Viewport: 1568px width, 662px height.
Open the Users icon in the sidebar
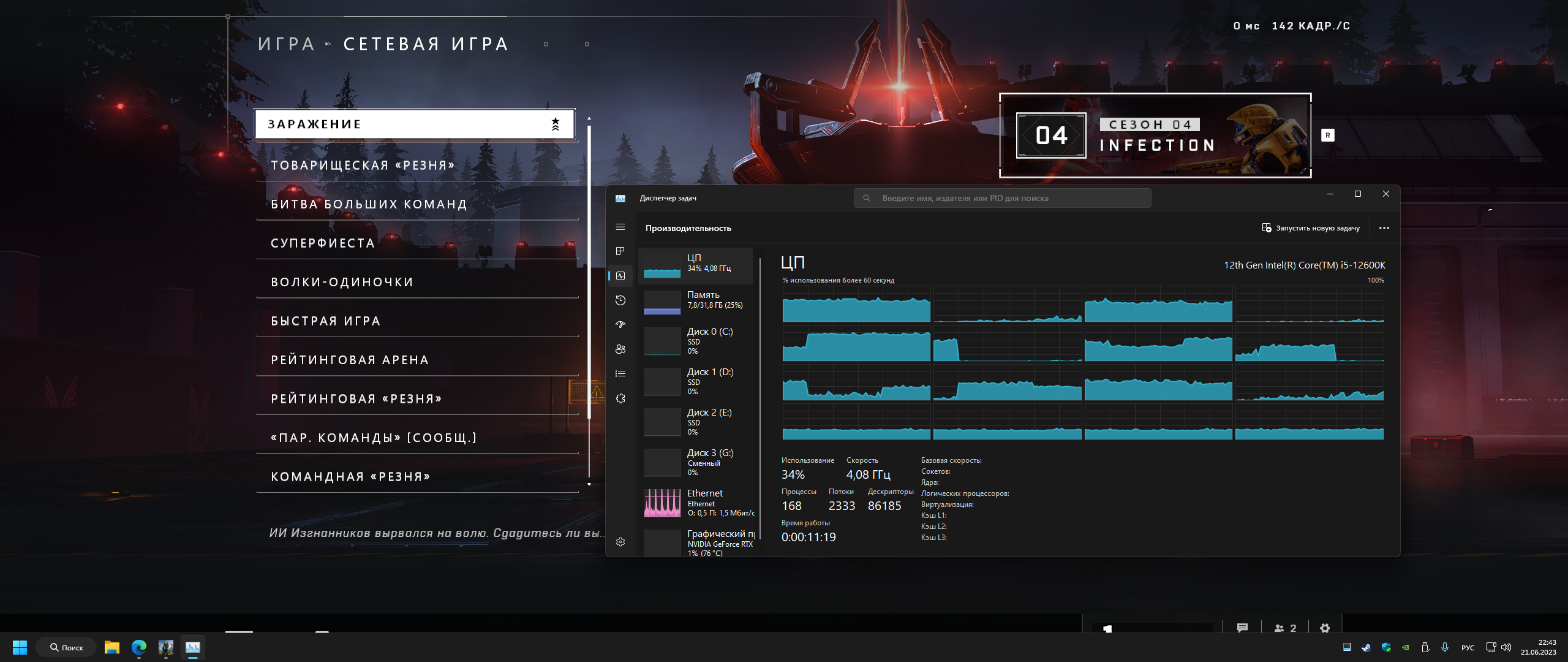click(x=620, y=349)
